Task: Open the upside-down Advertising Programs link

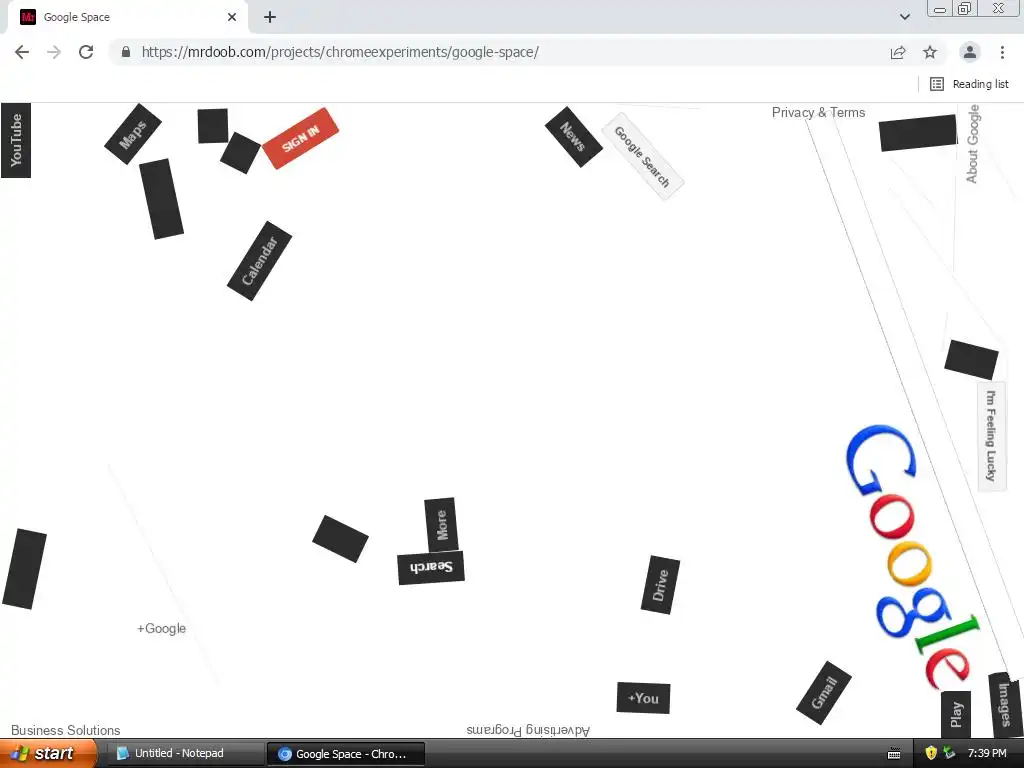Action: [x=528, y=730]
